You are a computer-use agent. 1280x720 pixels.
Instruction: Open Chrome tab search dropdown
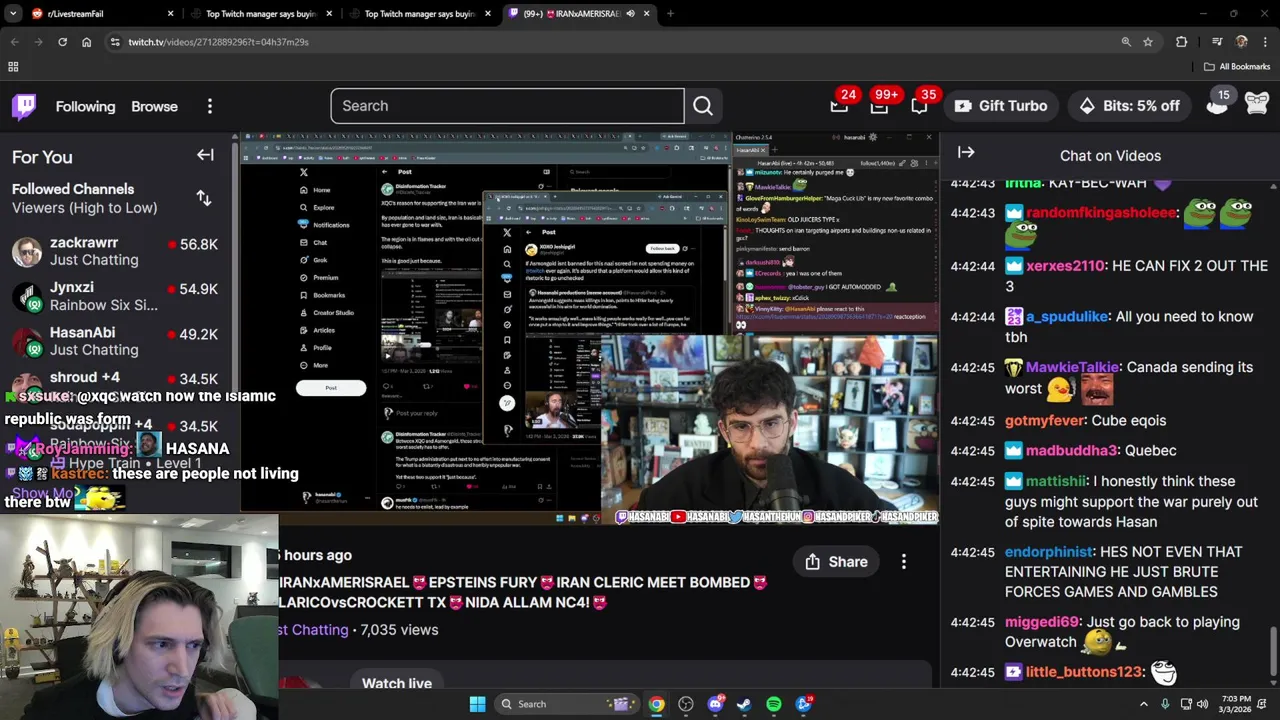(x=13, y=14)
